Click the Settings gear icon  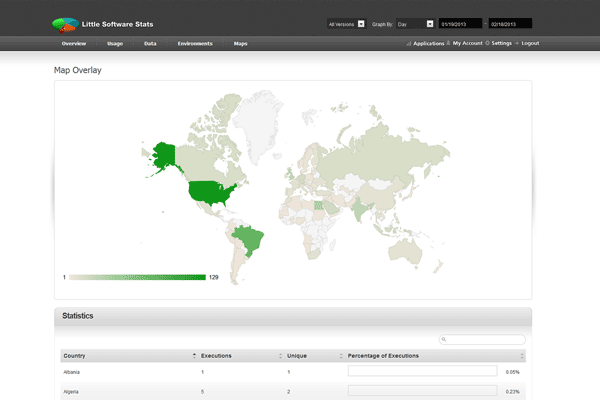(x=487, y=44)
